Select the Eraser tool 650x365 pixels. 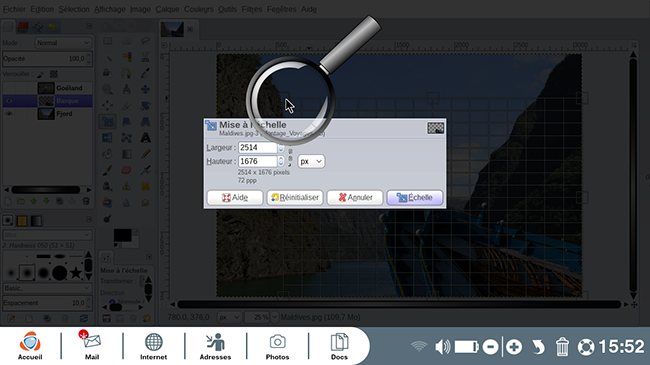point(126,170)
